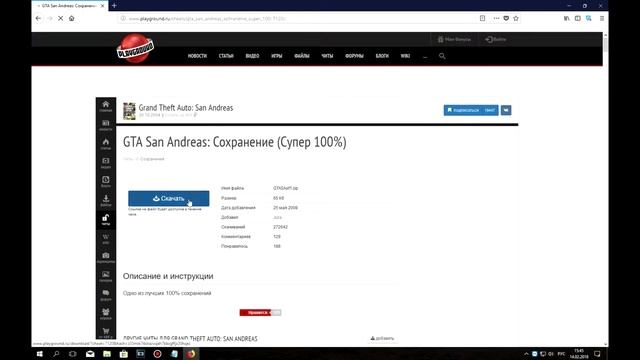The image size is (640, 360).
Task: Open a new tab with plus button
Action: pos(114,6)
